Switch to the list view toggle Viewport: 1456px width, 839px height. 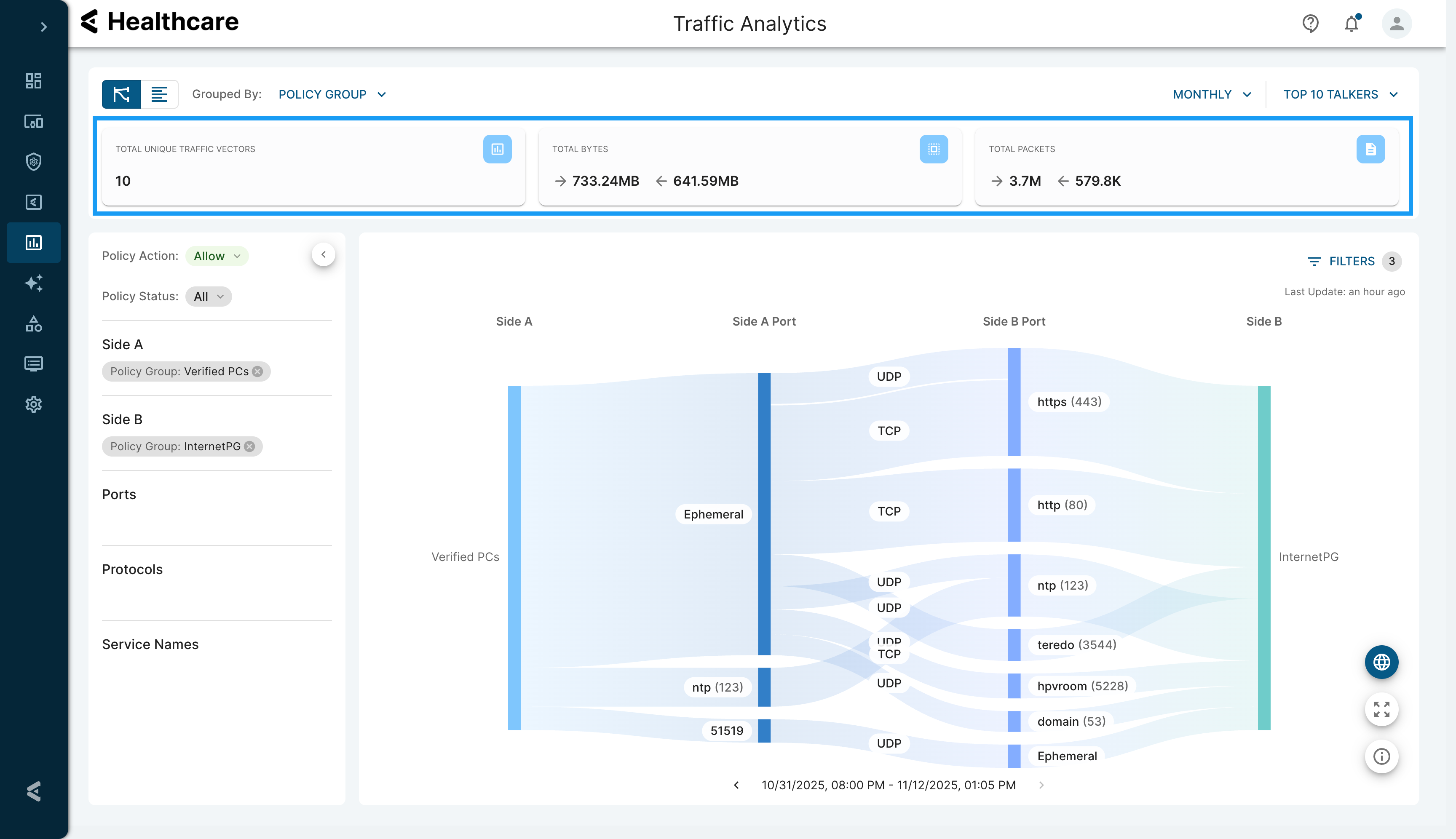tap(159, 94)
